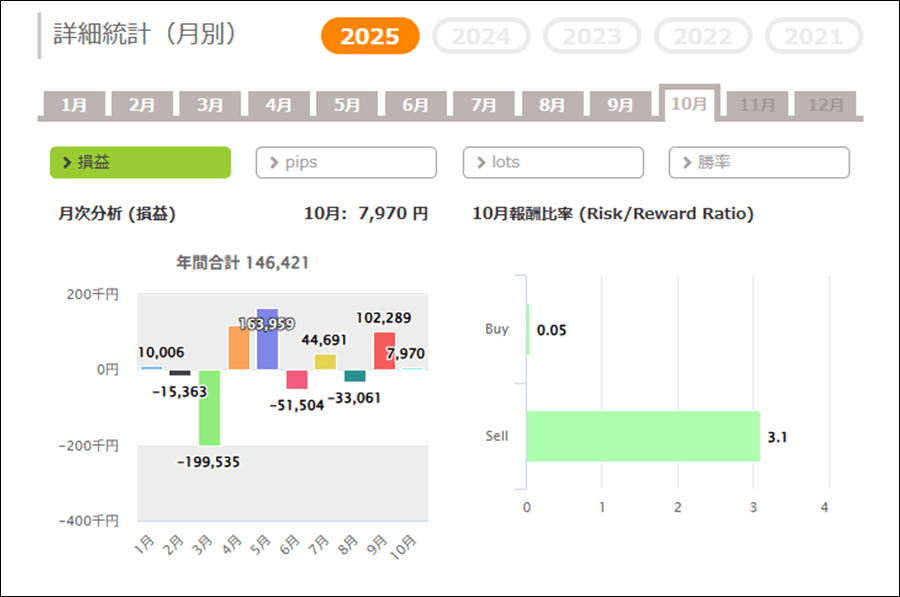Choose the 2021 year pill

(x=813, y=37)
